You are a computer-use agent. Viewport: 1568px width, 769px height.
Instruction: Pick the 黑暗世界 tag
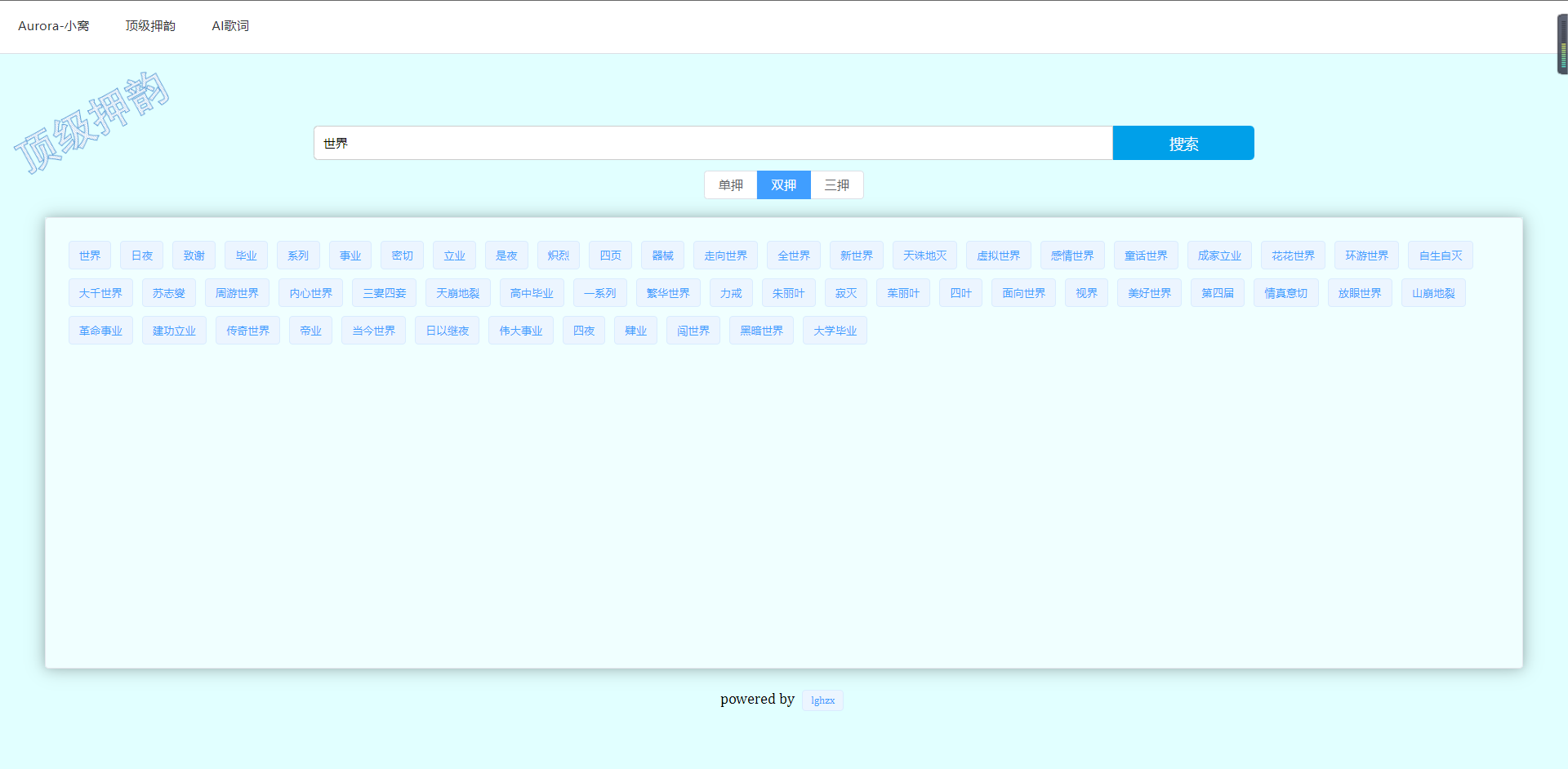click(762, 331)
